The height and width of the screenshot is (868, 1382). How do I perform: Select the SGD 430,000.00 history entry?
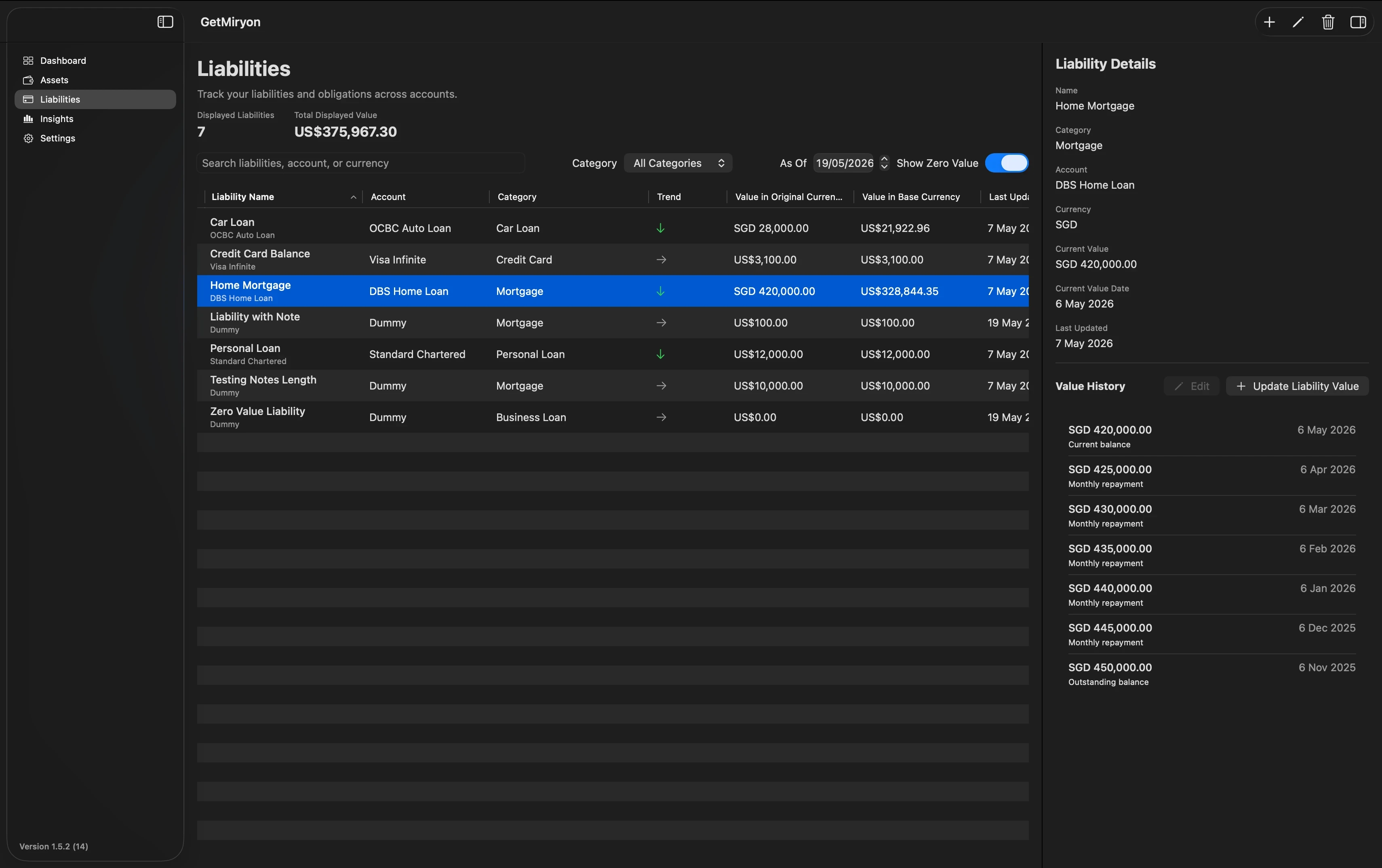[1211, 516]
